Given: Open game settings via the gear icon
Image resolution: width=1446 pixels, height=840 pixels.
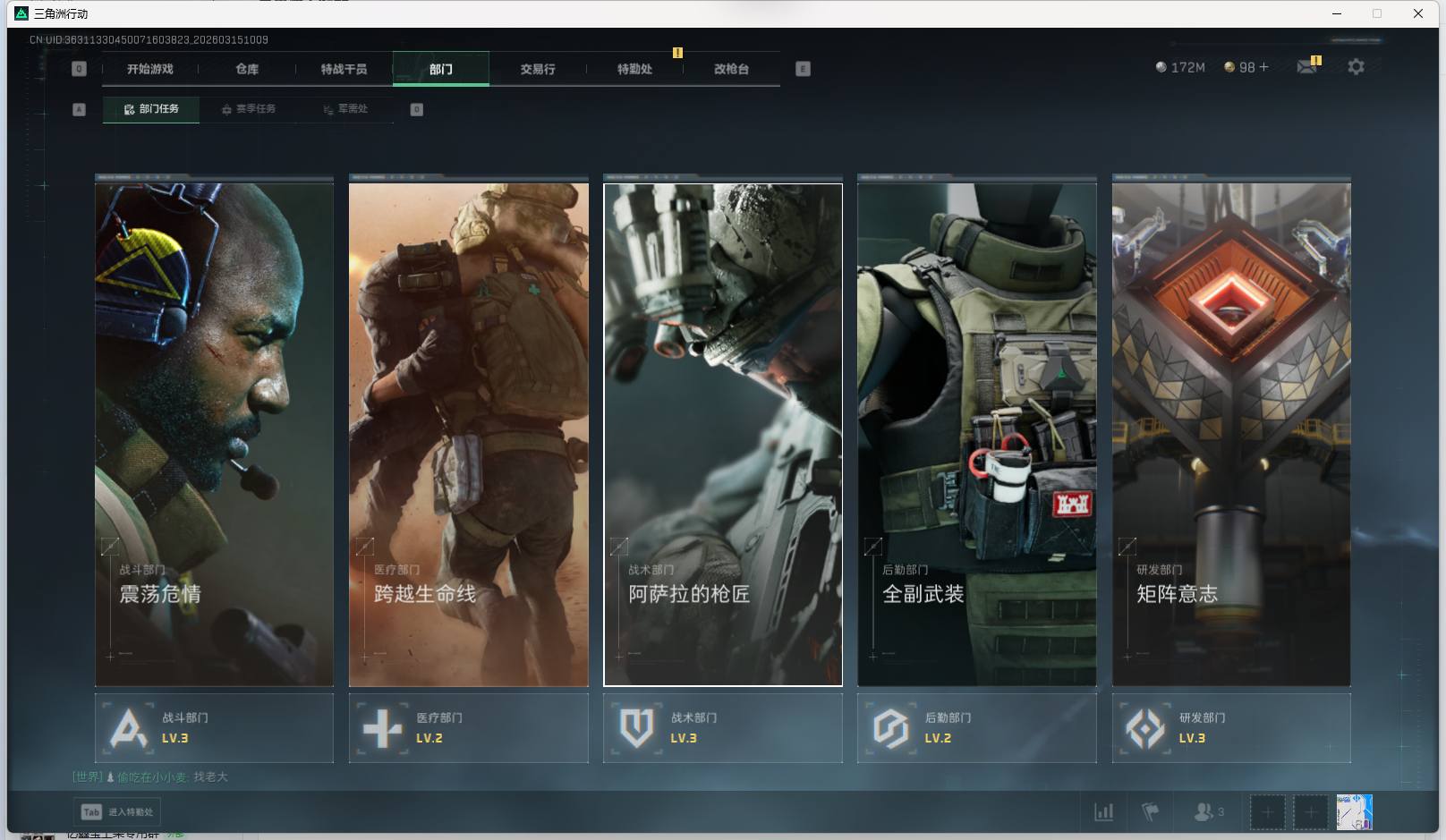Looking at the screenshot, I should 1356,67.
